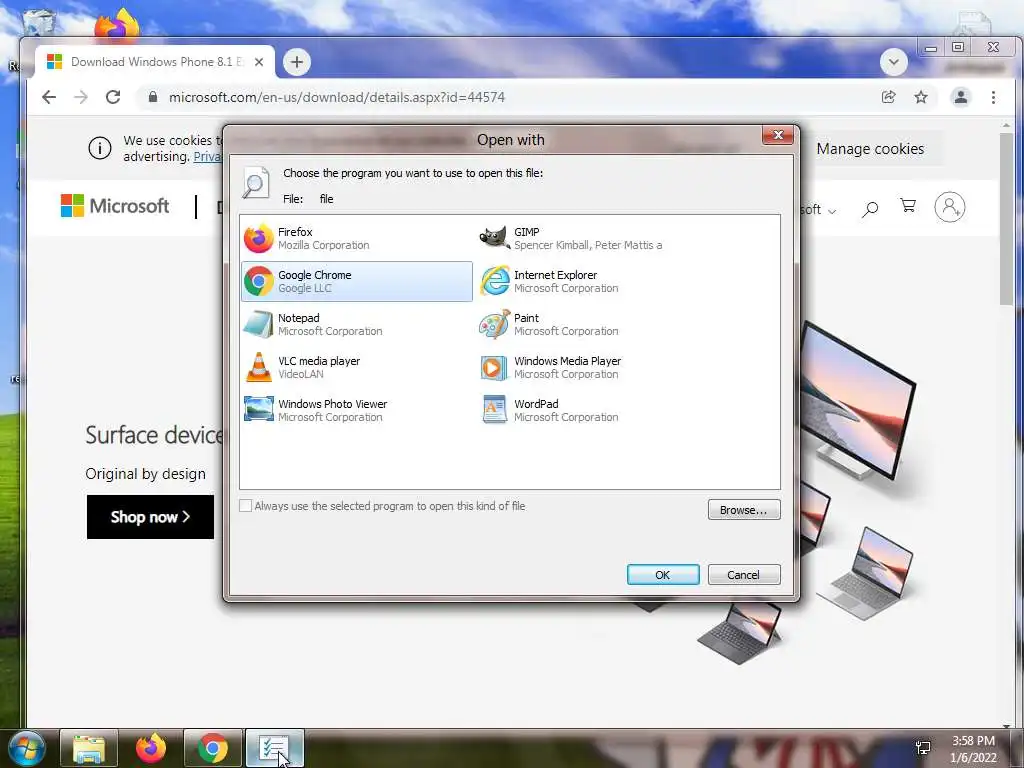Reload the Microsoft download page
Image resolution: width=1024 pixels, height=768 pixels.
(113, 97)
